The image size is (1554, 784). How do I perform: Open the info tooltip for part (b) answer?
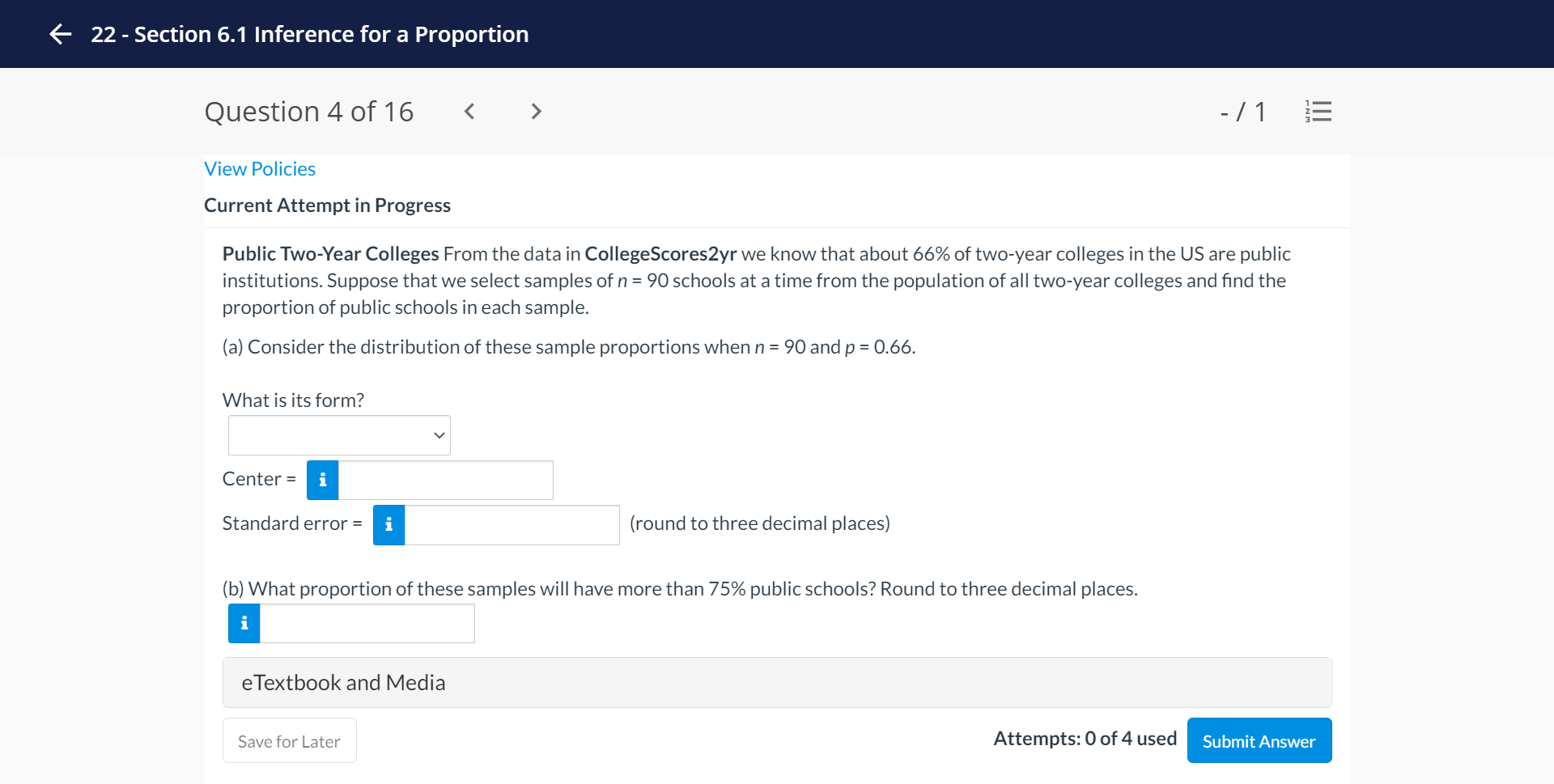(x=243, y=623)
